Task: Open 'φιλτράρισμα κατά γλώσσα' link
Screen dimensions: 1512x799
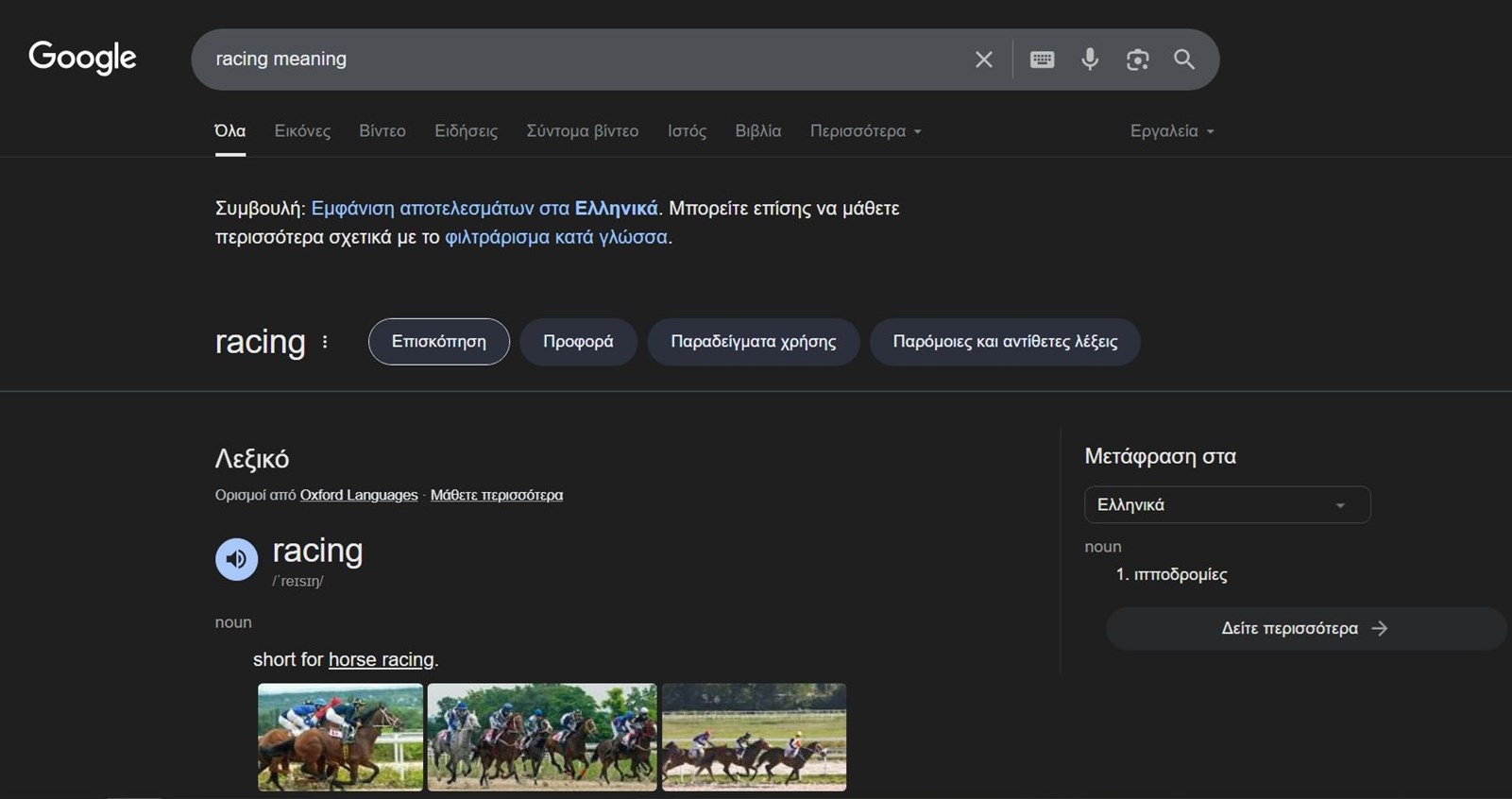Action: (556, 237)
